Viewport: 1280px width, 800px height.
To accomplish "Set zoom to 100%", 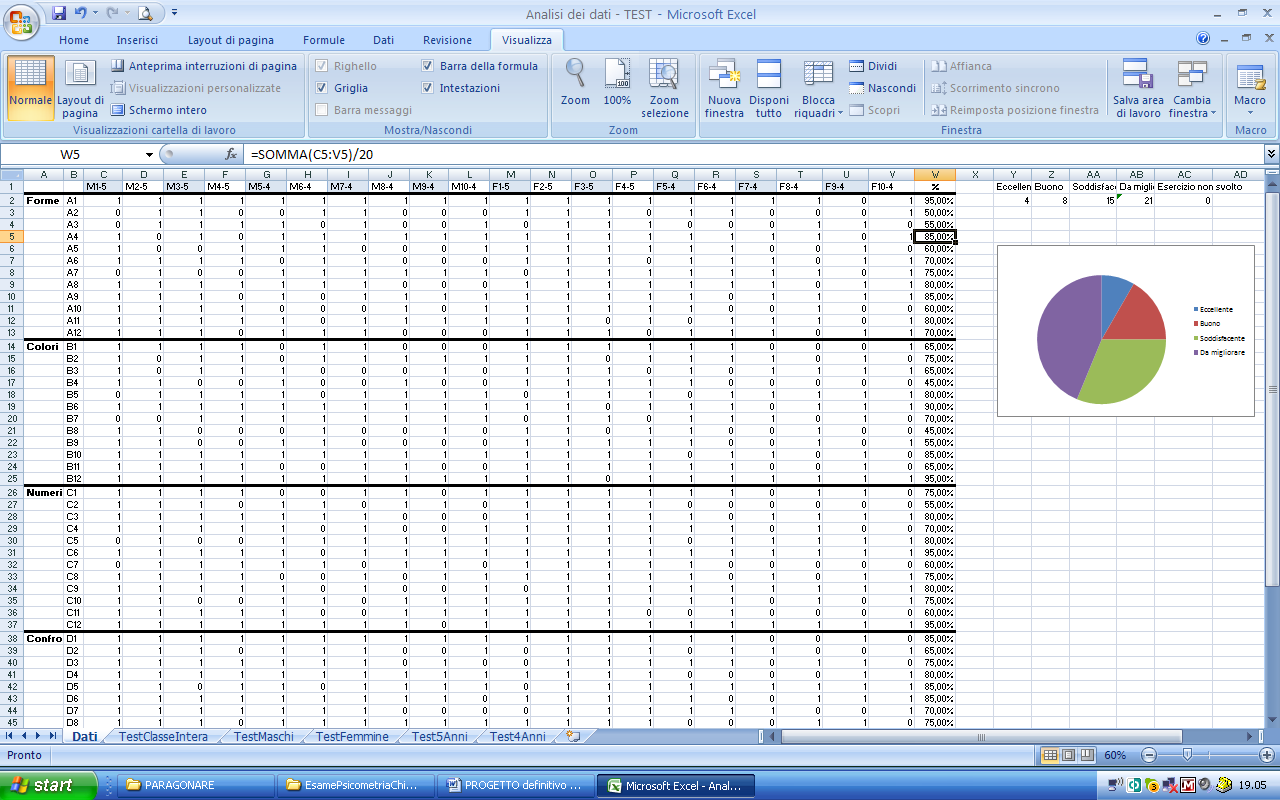I will 617,82.
